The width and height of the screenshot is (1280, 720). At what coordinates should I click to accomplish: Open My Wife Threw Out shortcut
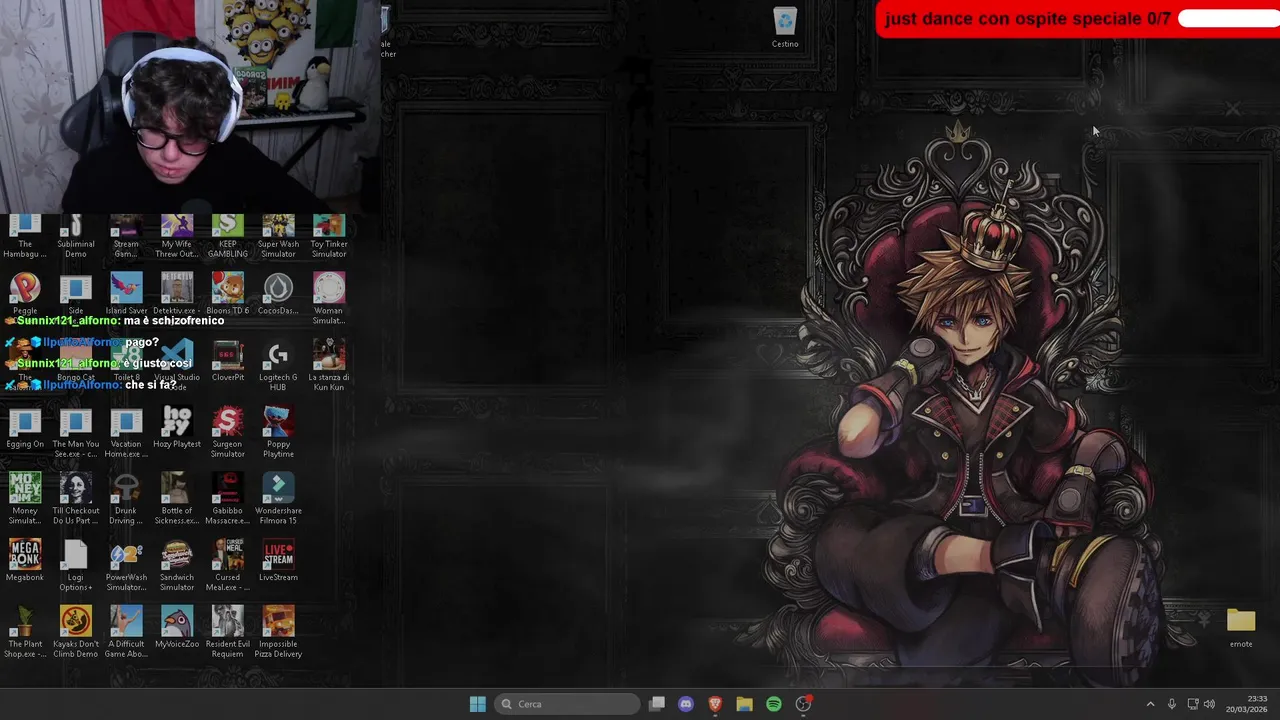[177, 237]
